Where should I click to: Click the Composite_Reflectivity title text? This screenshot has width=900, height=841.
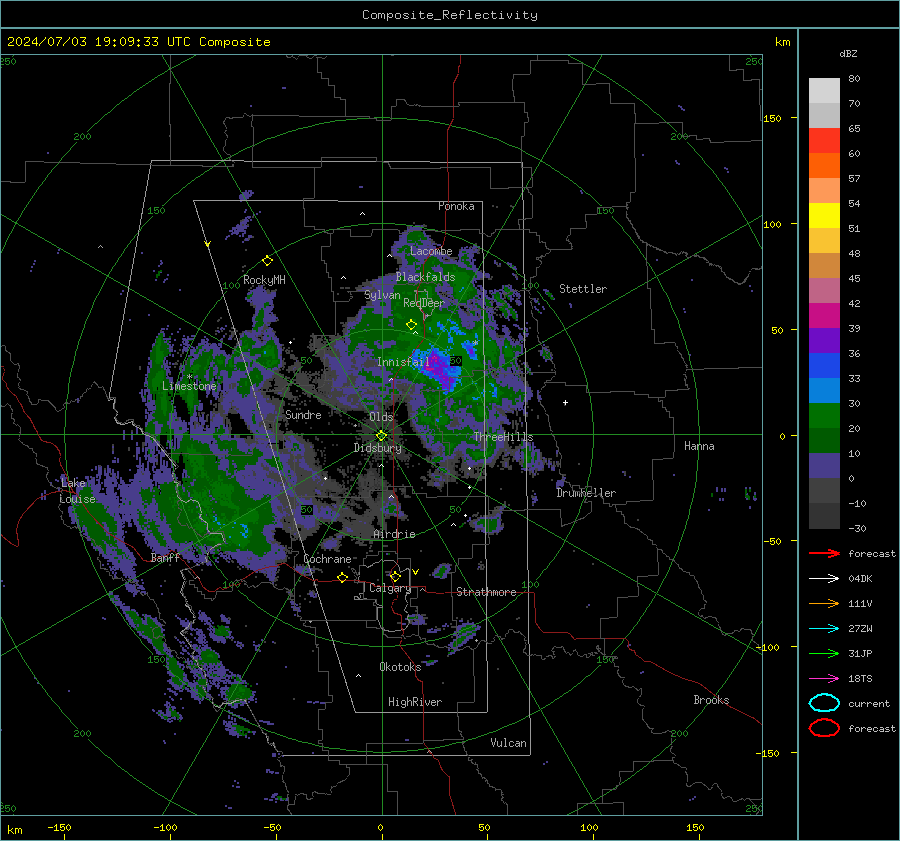coord(449,15)
